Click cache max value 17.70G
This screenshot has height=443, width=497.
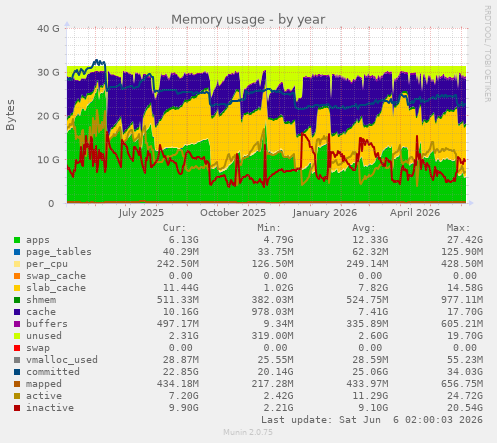click(465, 312)
